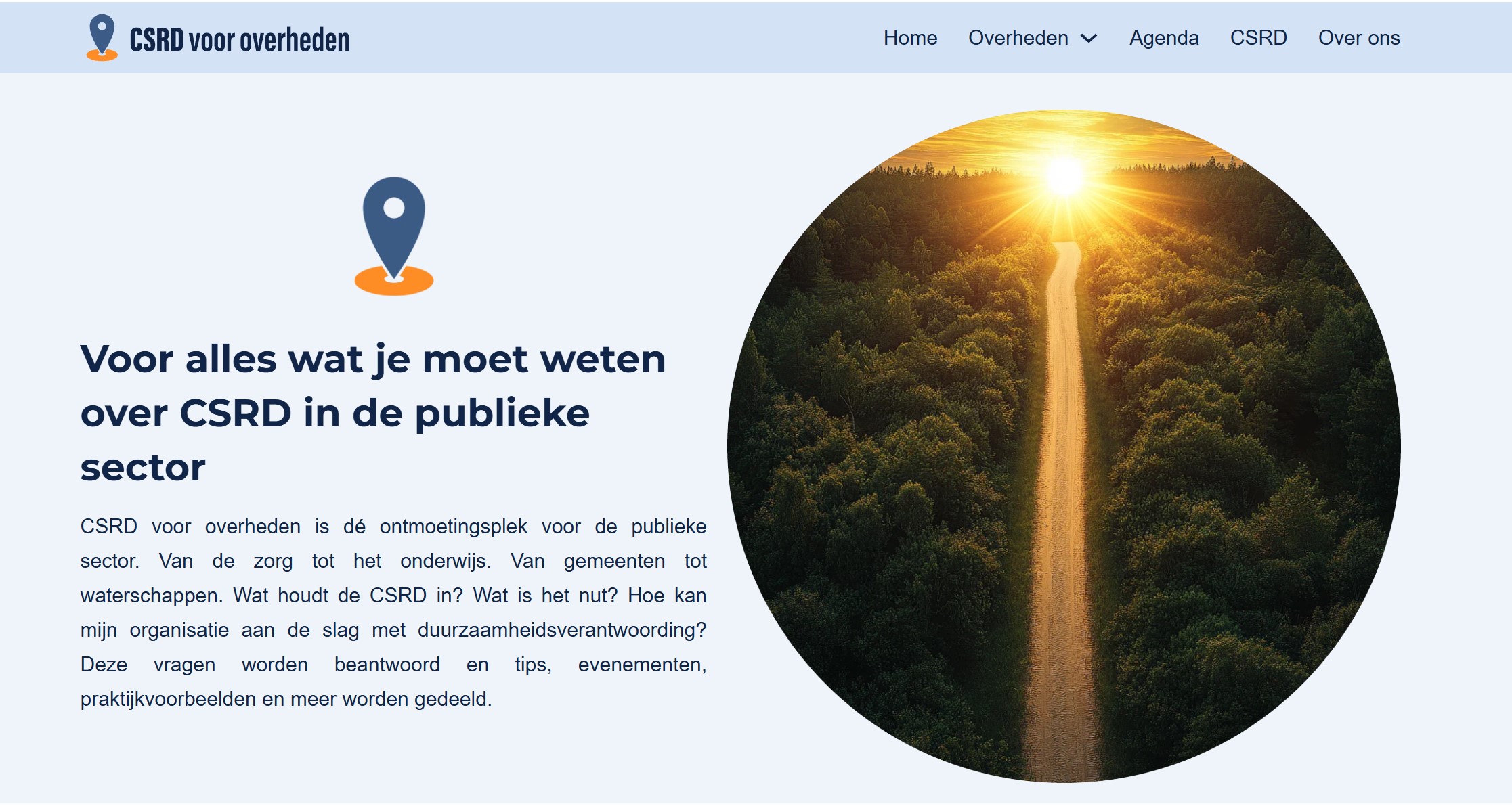Image resolution: width=1512 pixels, height=806 pixels.
Task: Open the Overheden menu item
Action: click(x=1018, y=38)
